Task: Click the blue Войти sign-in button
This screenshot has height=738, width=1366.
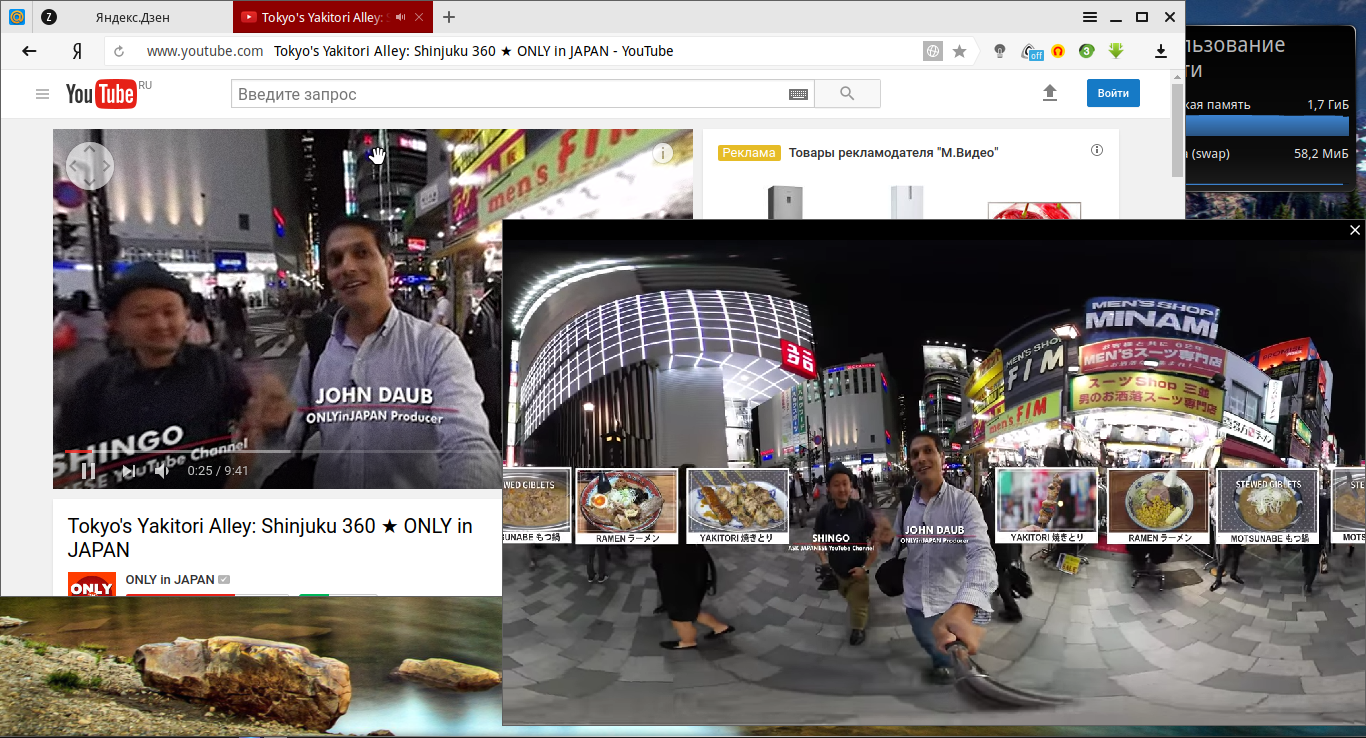Action: 1113,93
